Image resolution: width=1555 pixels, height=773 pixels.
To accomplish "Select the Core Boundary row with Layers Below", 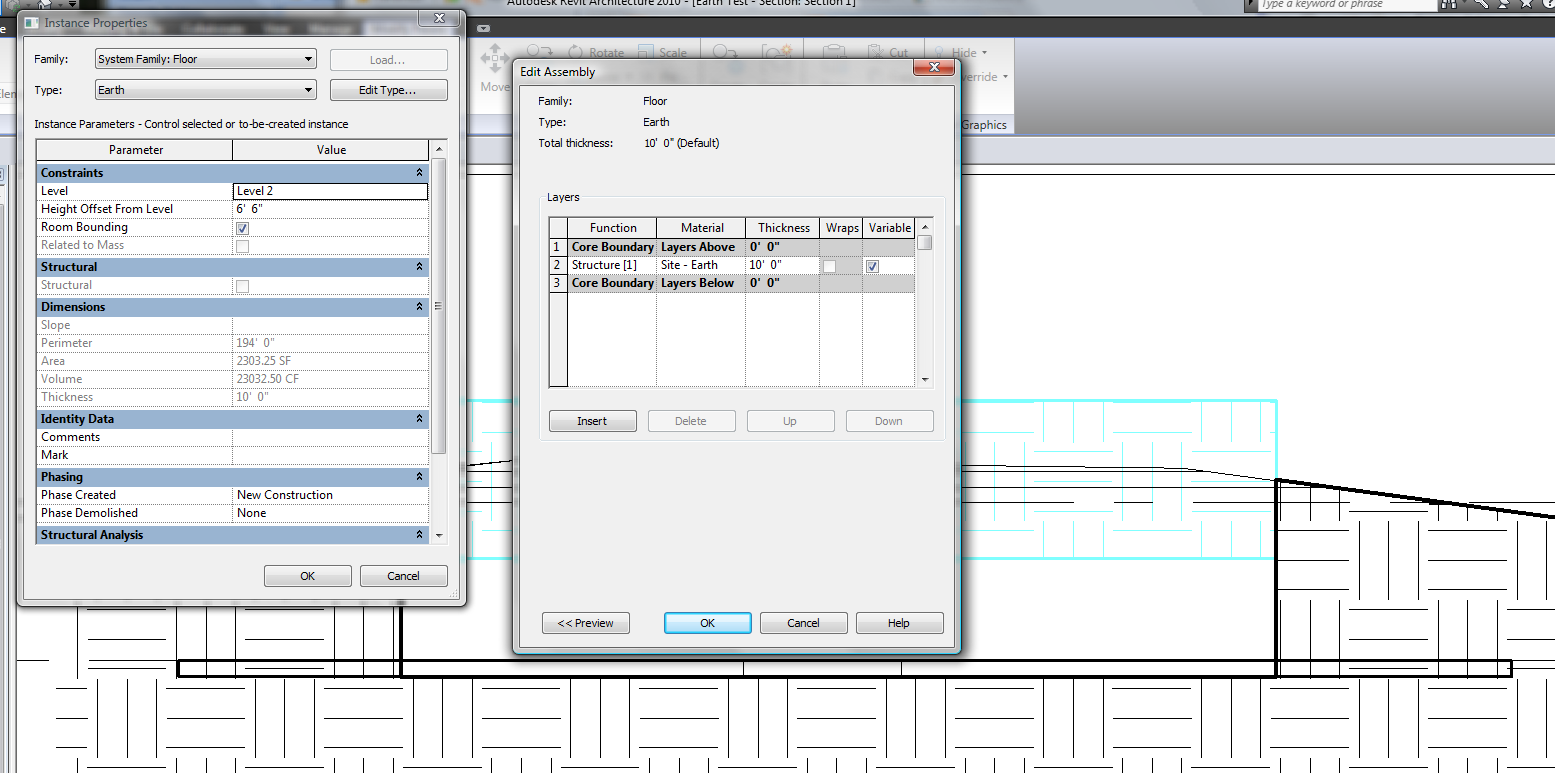I will (732, 283).
